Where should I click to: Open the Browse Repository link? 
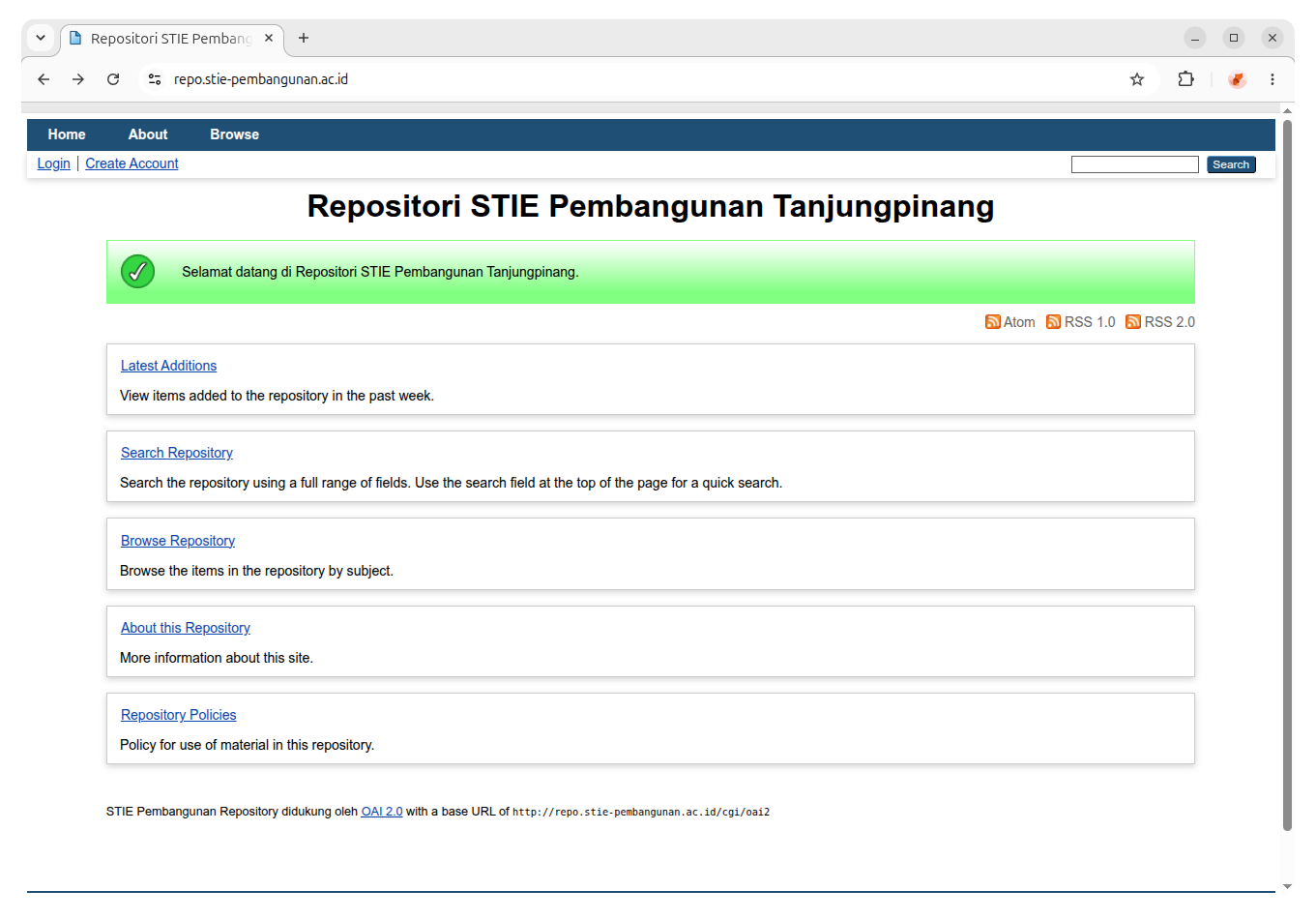(x=178, y=541)
